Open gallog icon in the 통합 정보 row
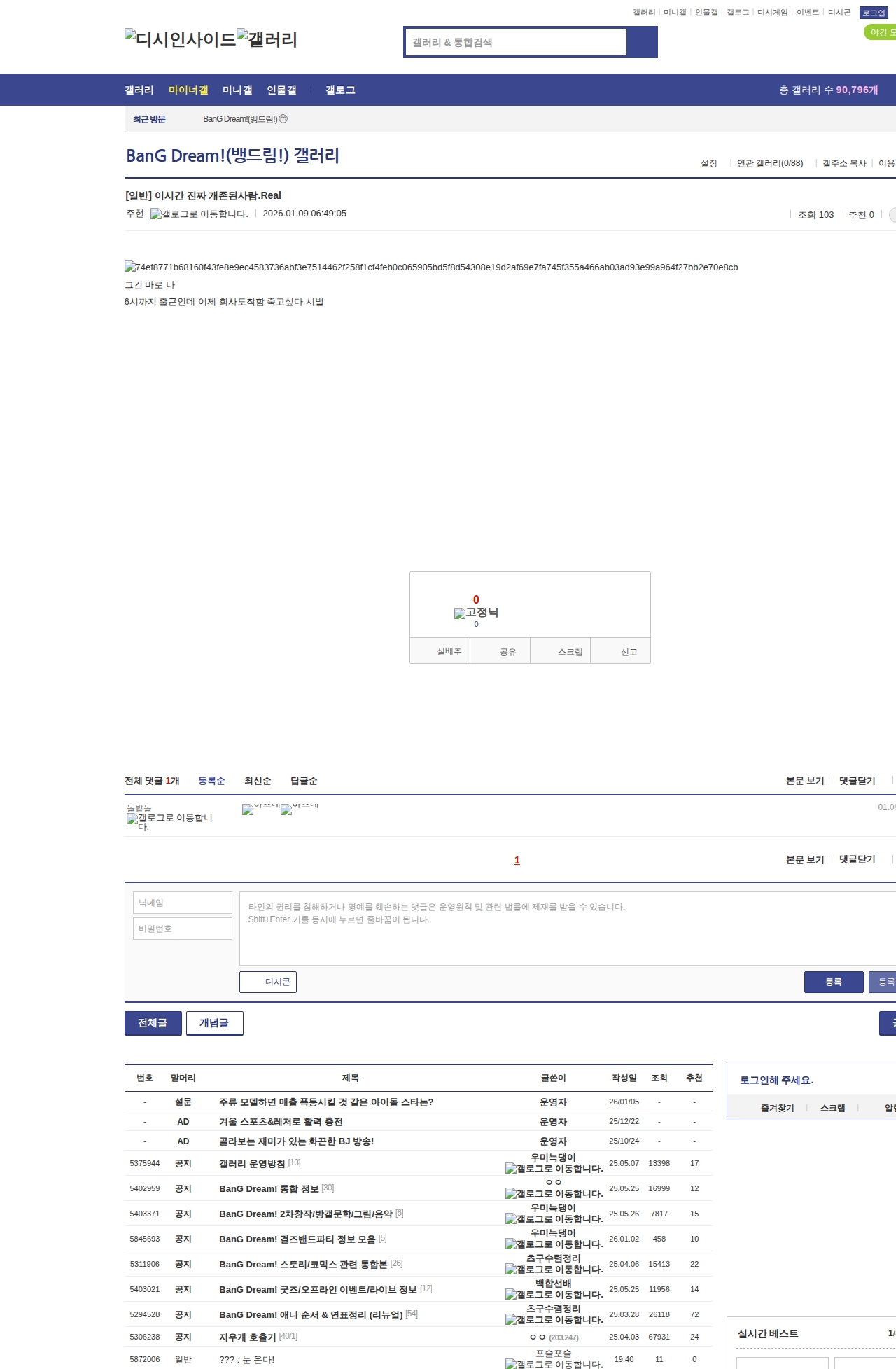 click(554, 1194)
